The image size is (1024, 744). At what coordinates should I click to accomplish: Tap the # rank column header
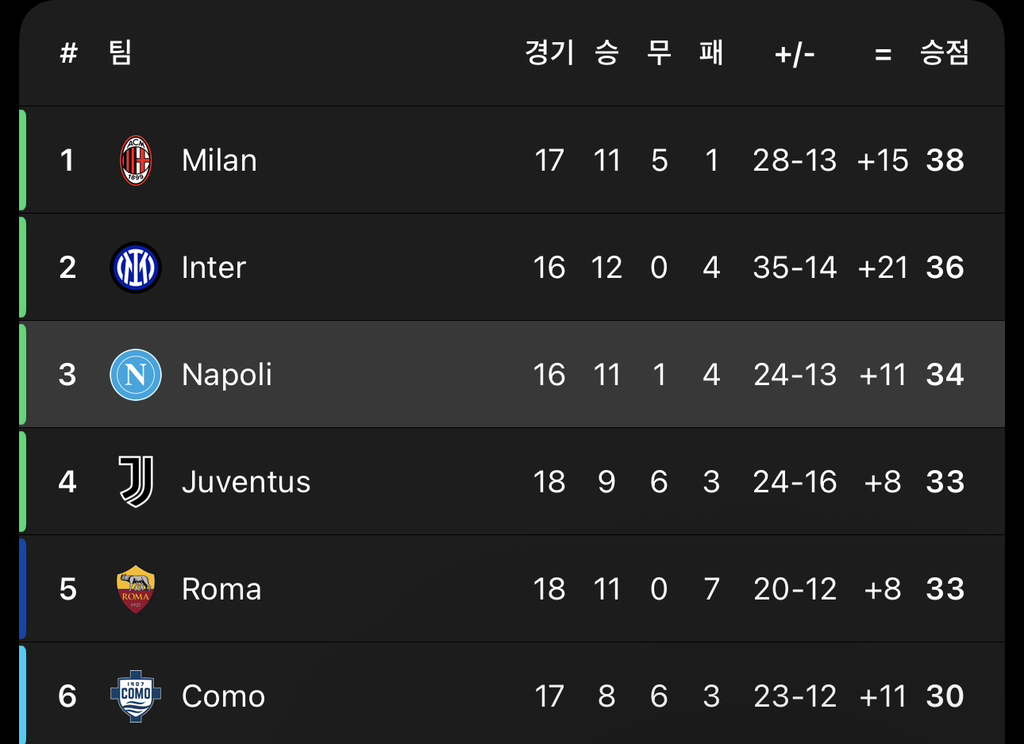point(69,53)
